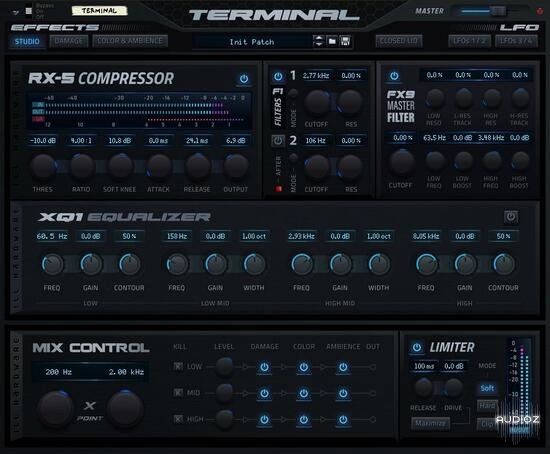The width and height of the screenshot is (550, 454).
Task: Click the compressor Release knob
Action: [x=197, y=166]
